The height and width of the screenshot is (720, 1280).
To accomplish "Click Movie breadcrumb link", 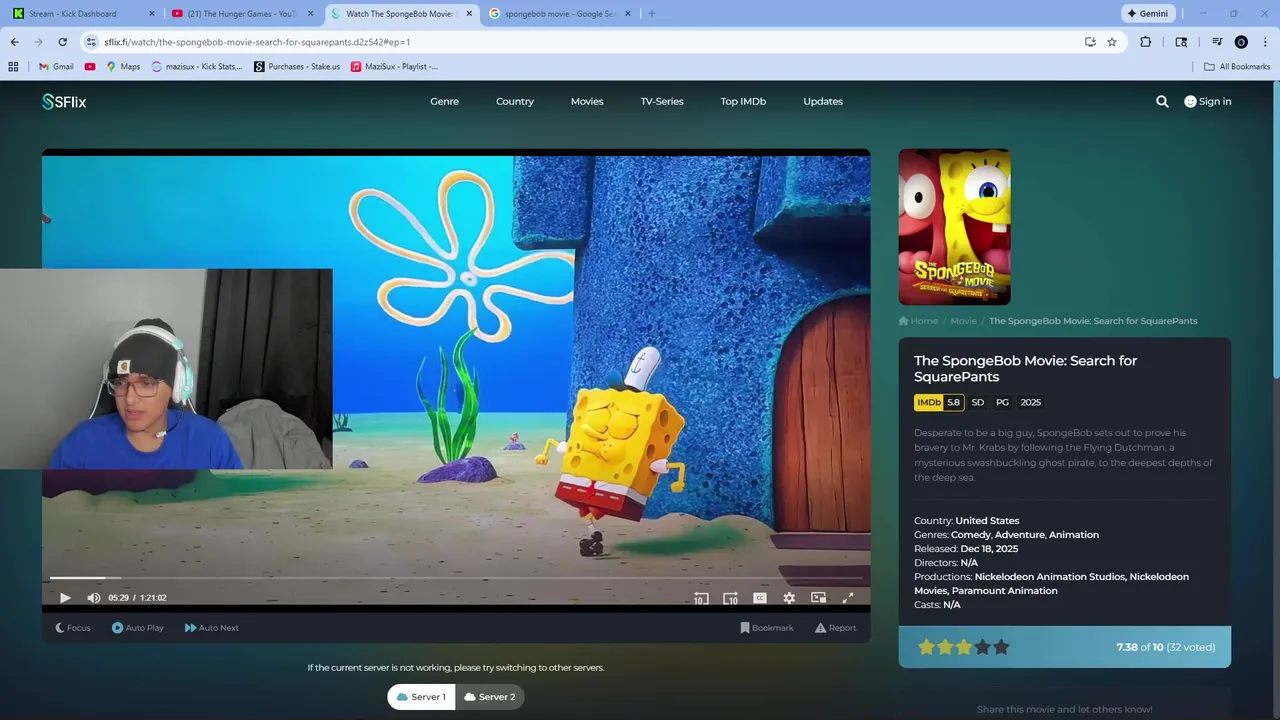I will 963,321.
